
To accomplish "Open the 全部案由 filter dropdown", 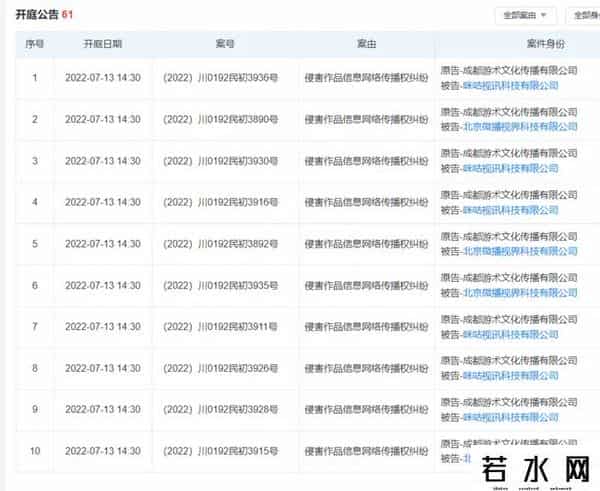I will 525,16.
